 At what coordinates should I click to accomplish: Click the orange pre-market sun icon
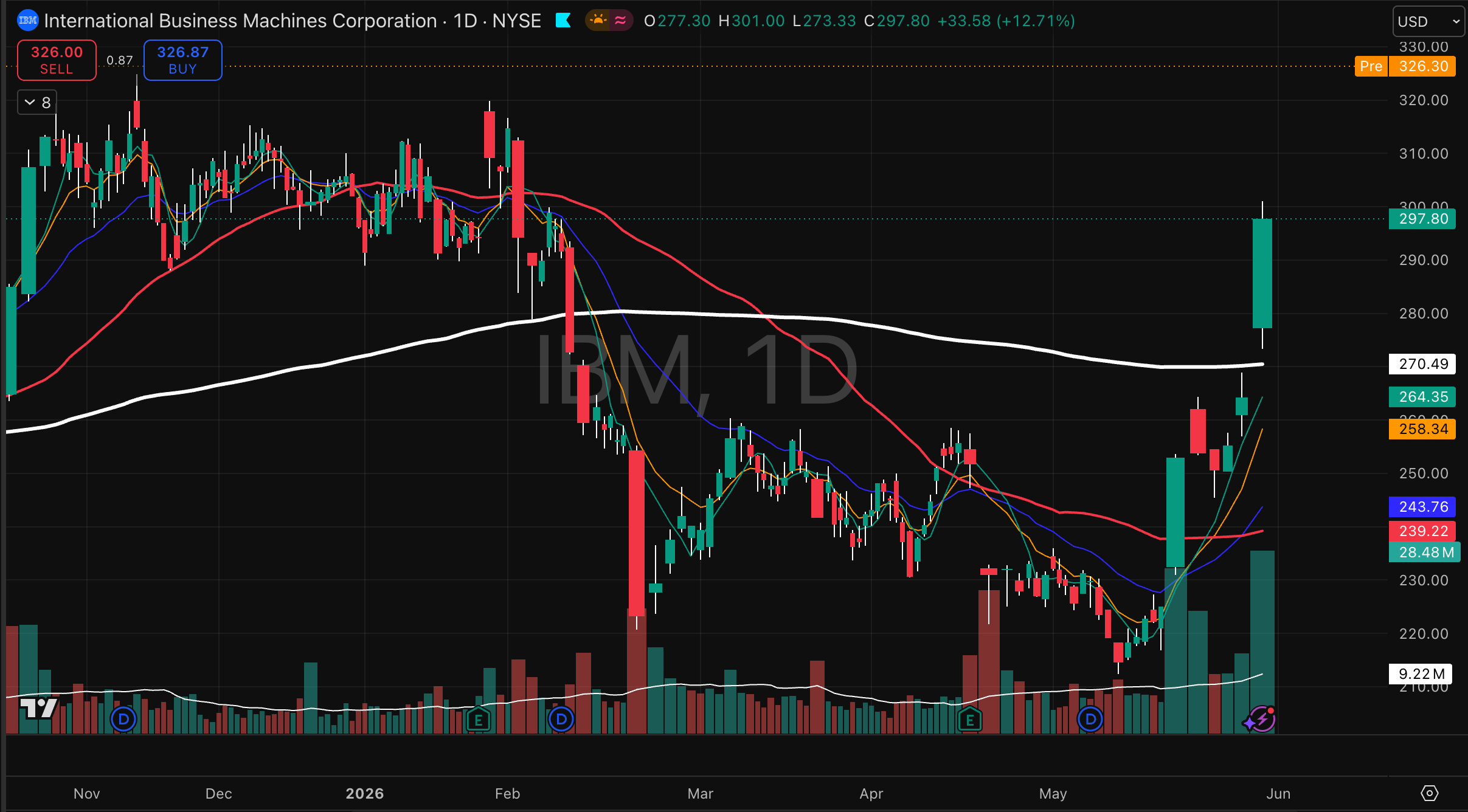click(598, 21)
